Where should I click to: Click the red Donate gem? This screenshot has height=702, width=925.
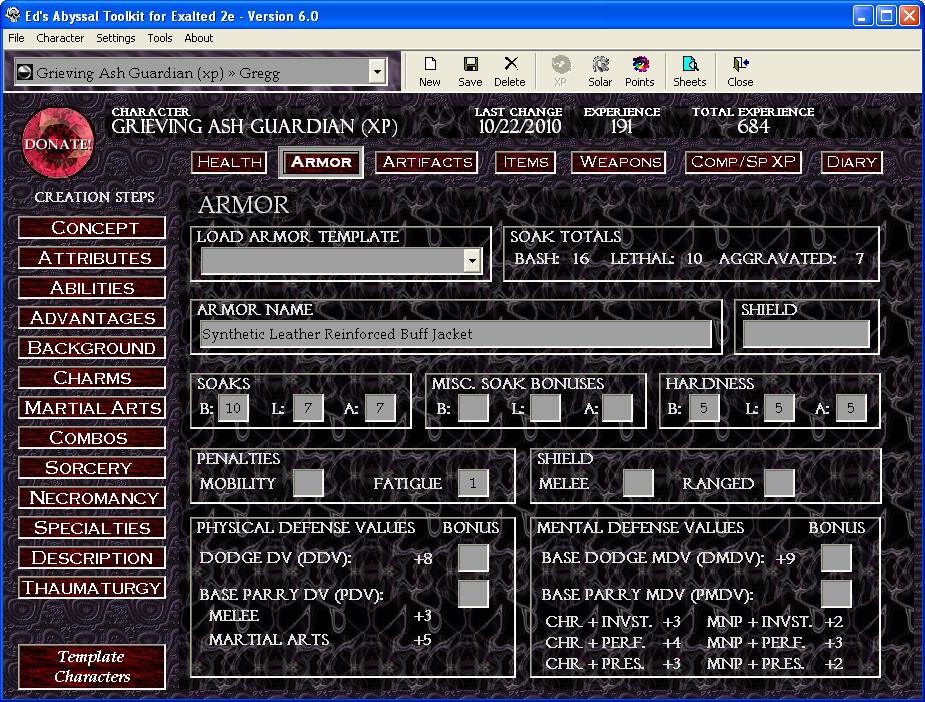57,143
